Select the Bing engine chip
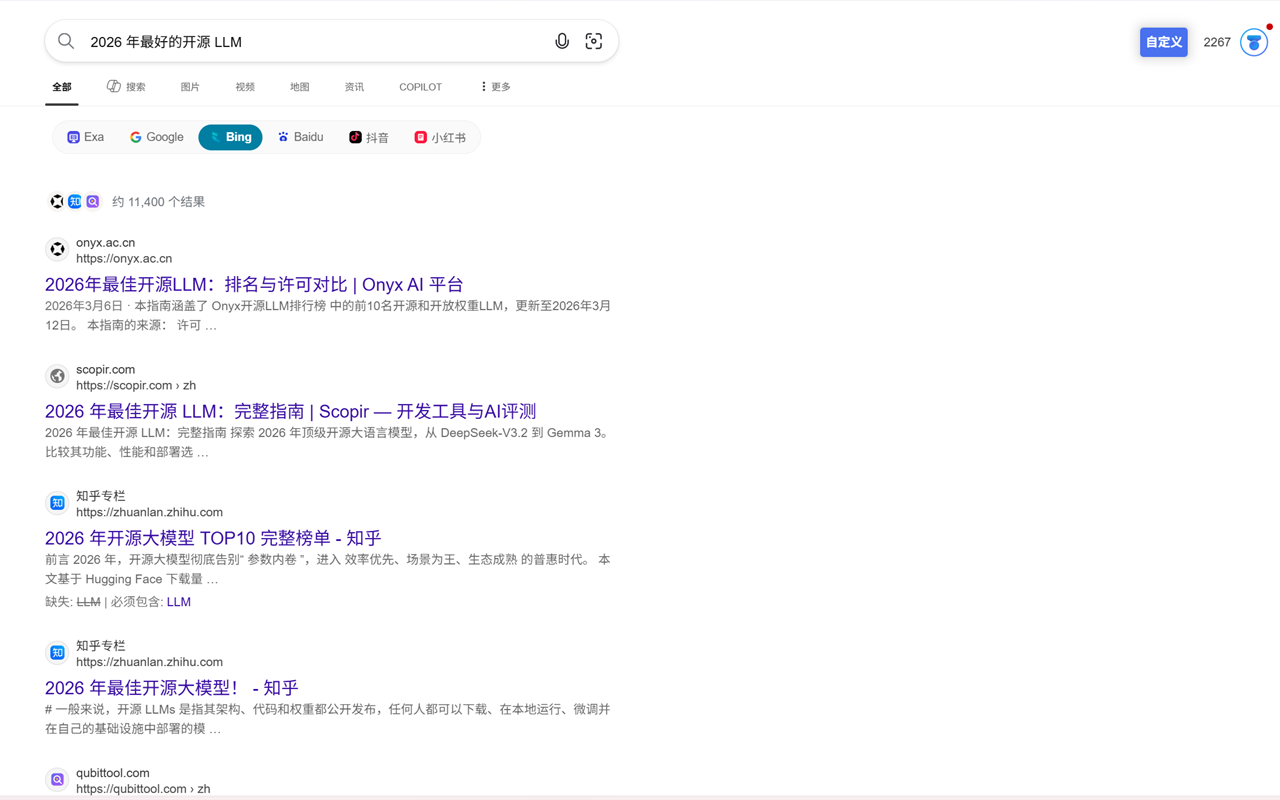This screenshot has width=1280, height=800. click(x=230, y=137)
